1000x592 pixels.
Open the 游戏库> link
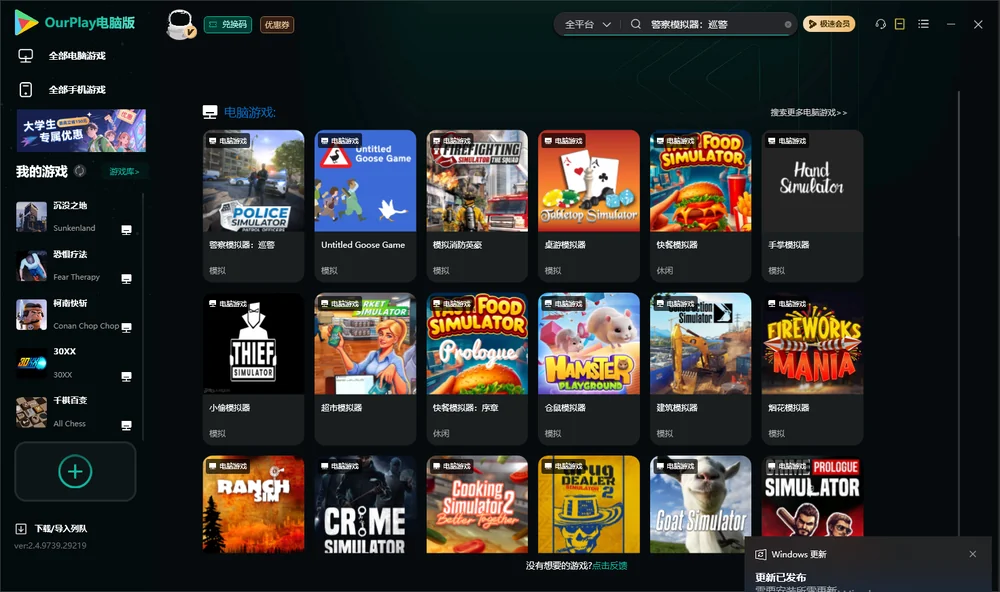point(124,172)
